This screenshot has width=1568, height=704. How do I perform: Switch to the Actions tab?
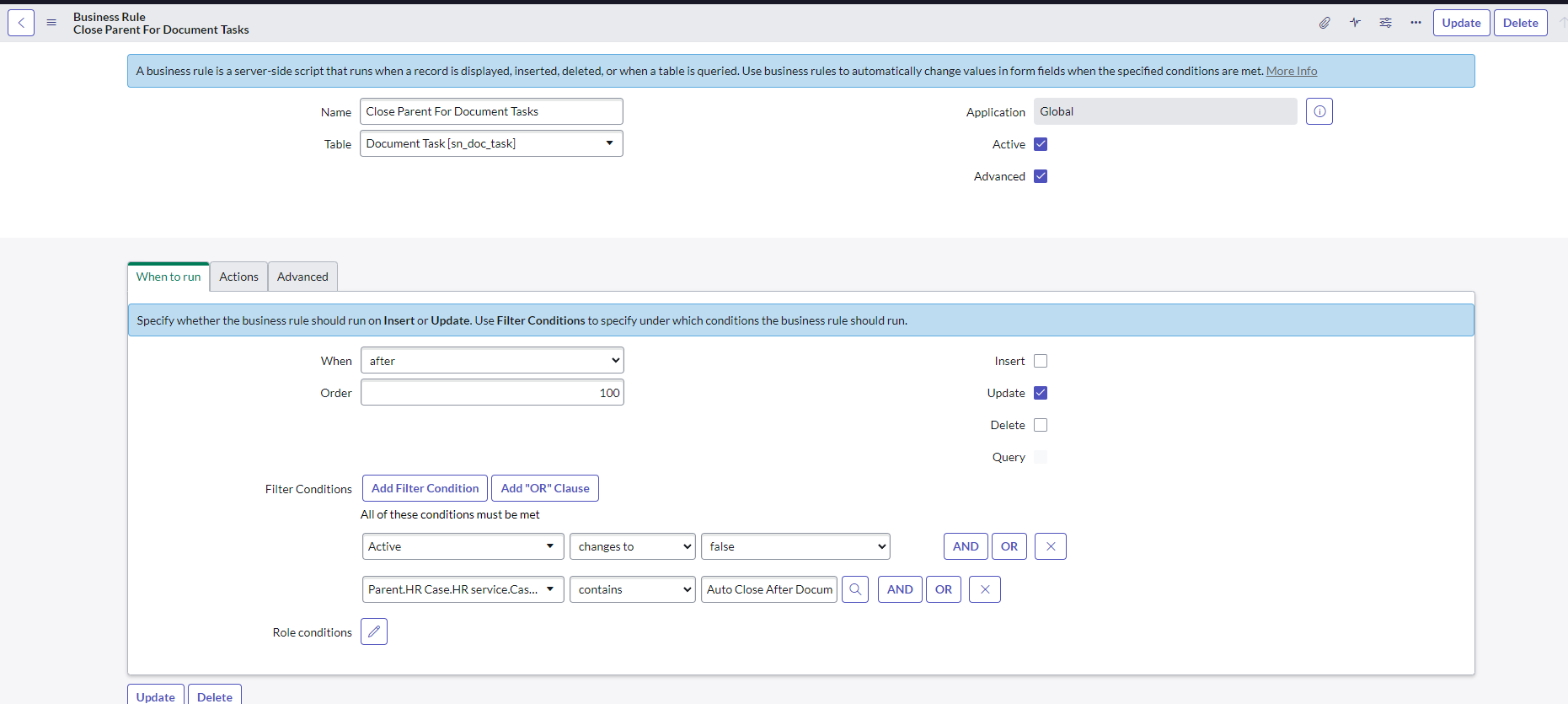pos(239,277)
